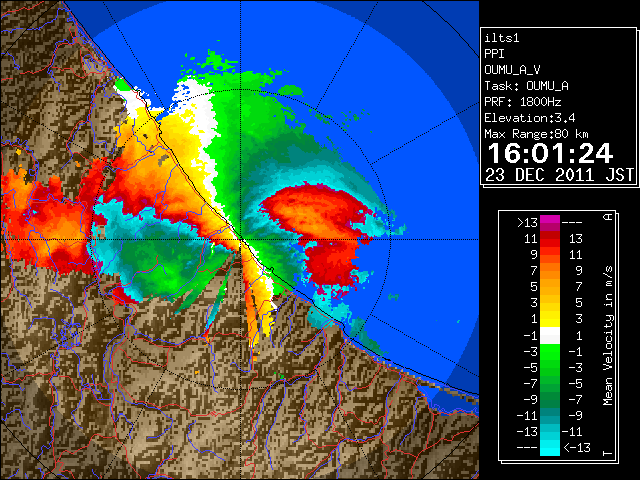Click the 'OUMU_A_V' product label

click(512, 70)
